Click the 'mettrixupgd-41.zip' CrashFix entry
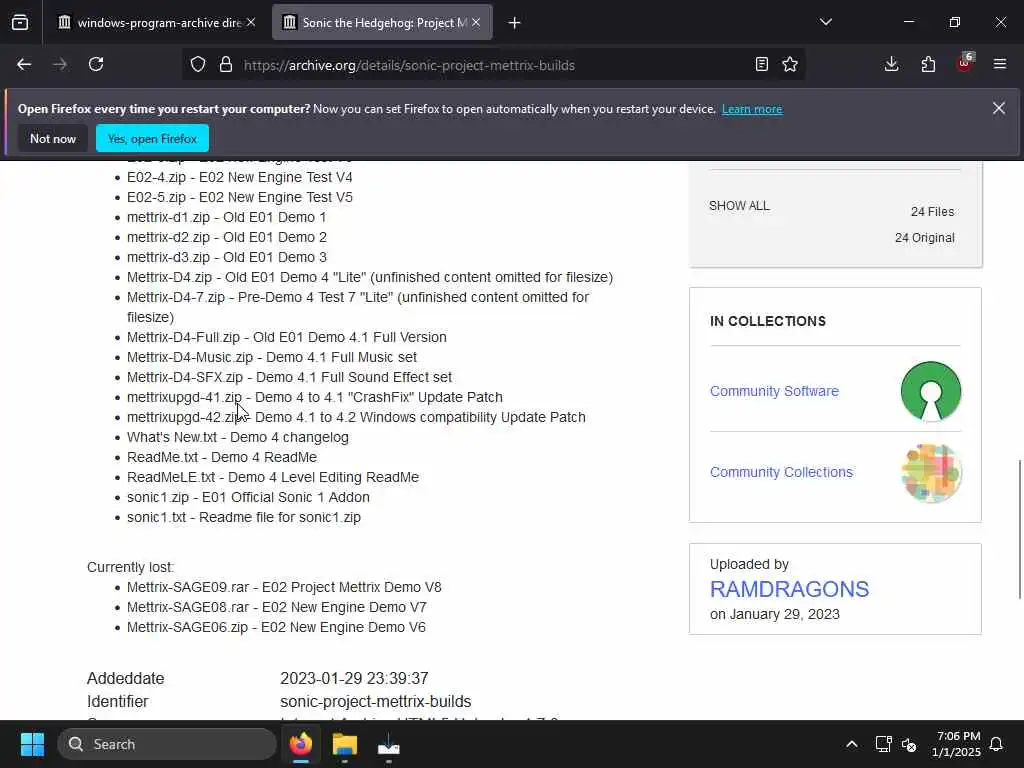Screen dimensions: 1024x768 (x=315, y=397)
